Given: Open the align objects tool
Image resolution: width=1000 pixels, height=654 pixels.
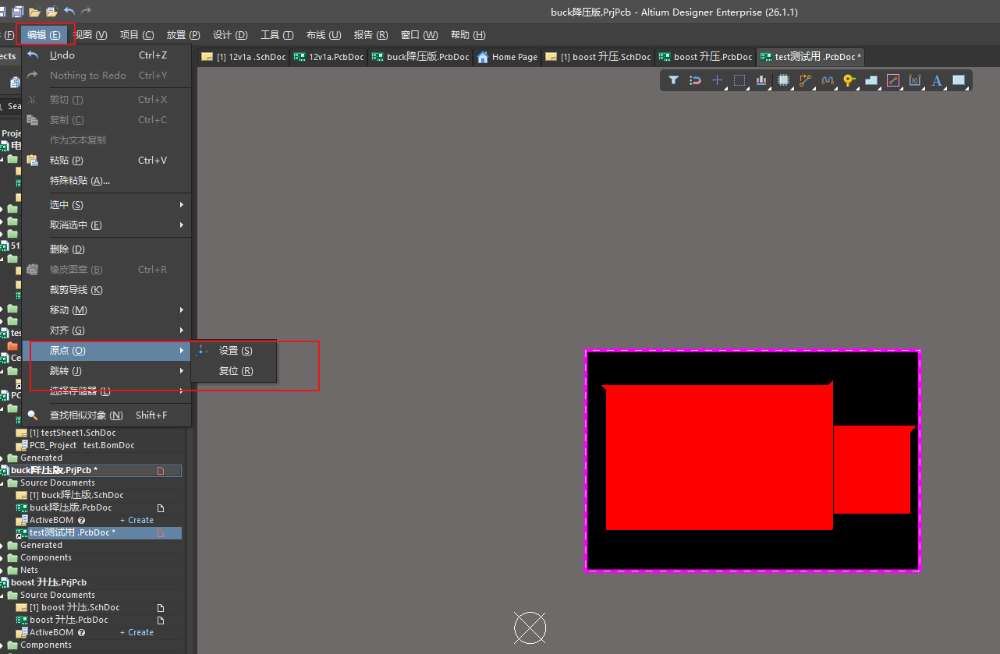Looking at the screenshot, I should 761,80.
